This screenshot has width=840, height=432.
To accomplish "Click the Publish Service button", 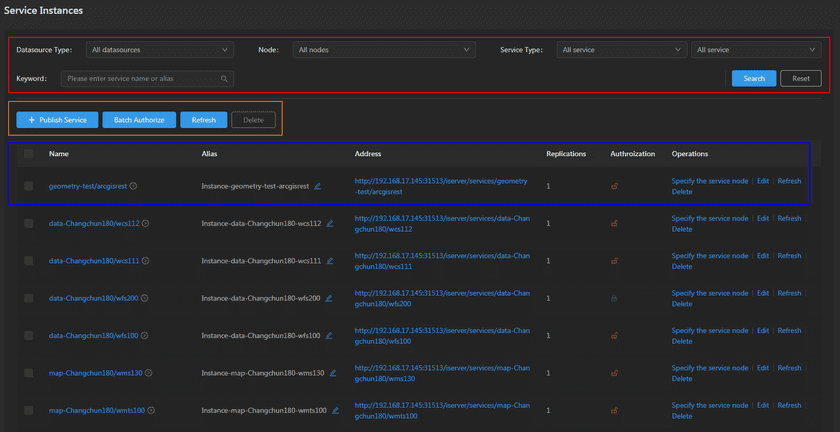I will click(57, 120).
